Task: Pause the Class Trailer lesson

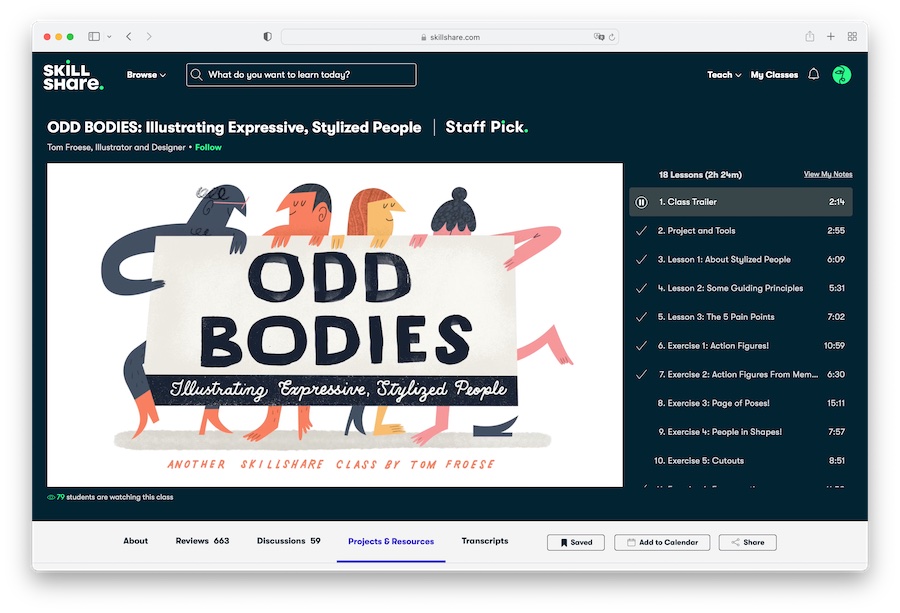Action: [x=641, y=202]
